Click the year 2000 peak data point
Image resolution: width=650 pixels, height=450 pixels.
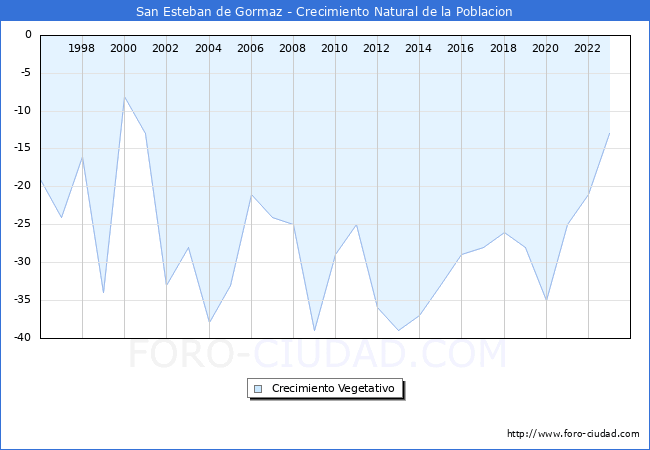(x=124, y=97)
